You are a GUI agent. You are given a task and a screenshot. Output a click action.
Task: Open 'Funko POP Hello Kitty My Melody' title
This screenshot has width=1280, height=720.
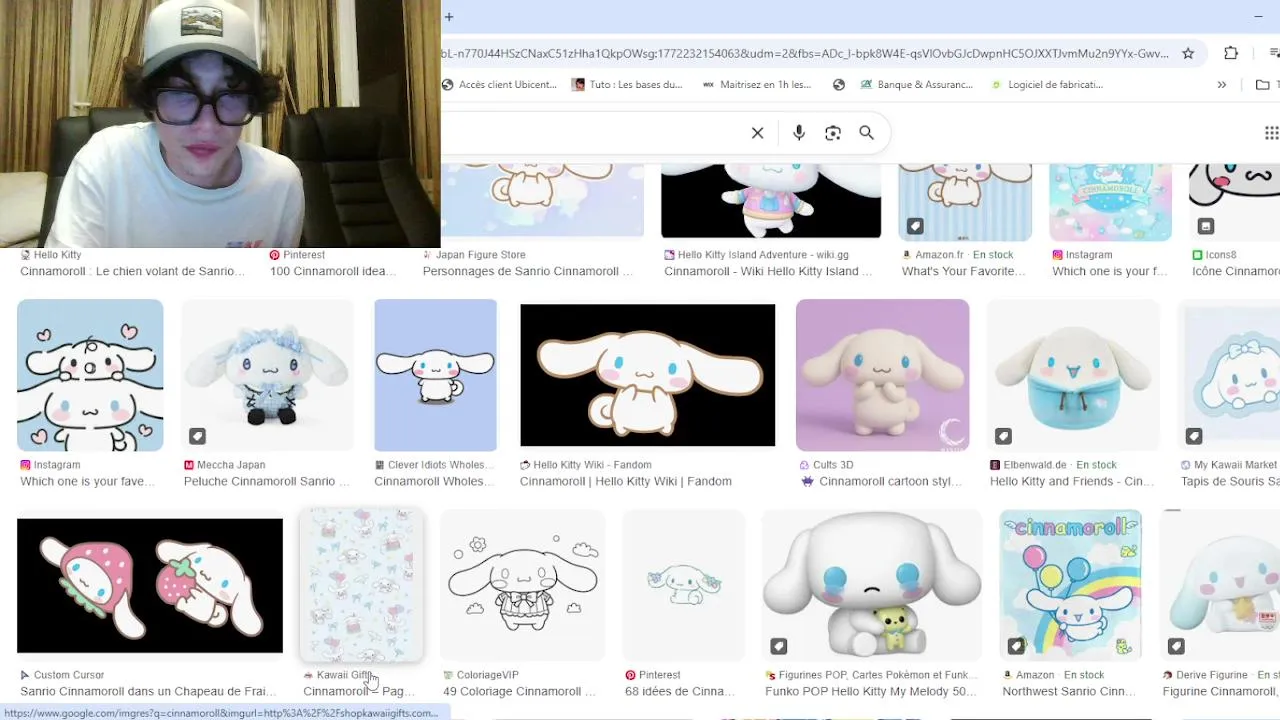[x=871, y=691]
